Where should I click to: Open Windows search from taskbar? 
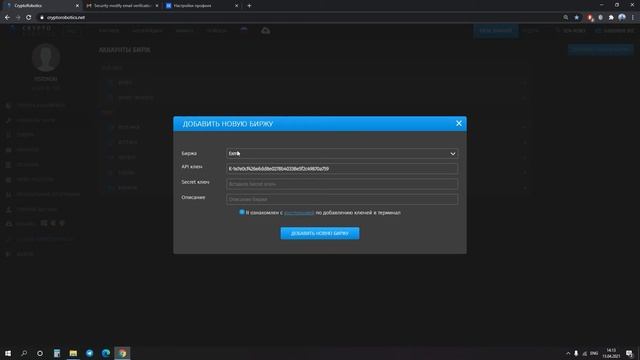pos(24,353)
